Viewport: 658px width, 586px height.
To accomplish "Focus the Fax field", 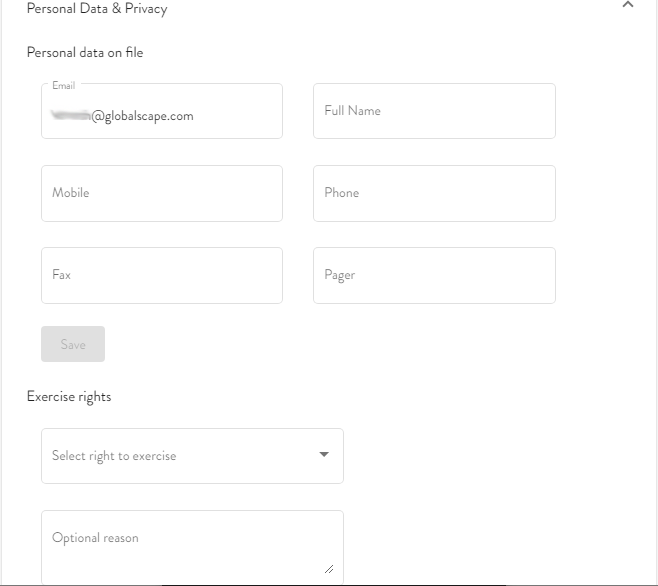I will 162,275.
